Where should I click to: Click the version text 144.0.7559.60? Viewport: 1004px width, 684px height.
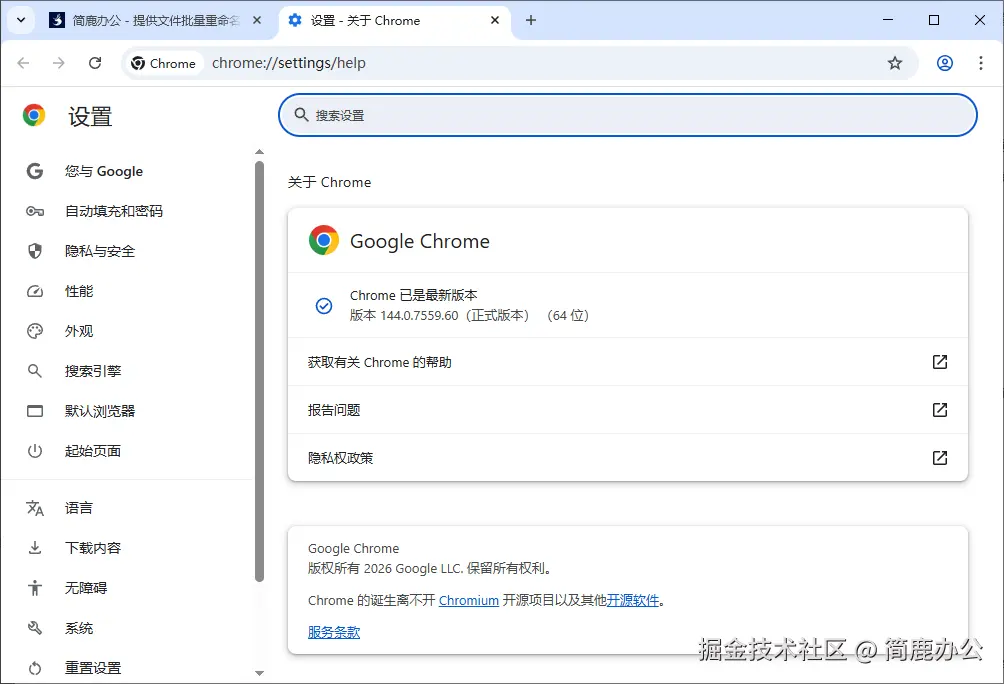419,315
